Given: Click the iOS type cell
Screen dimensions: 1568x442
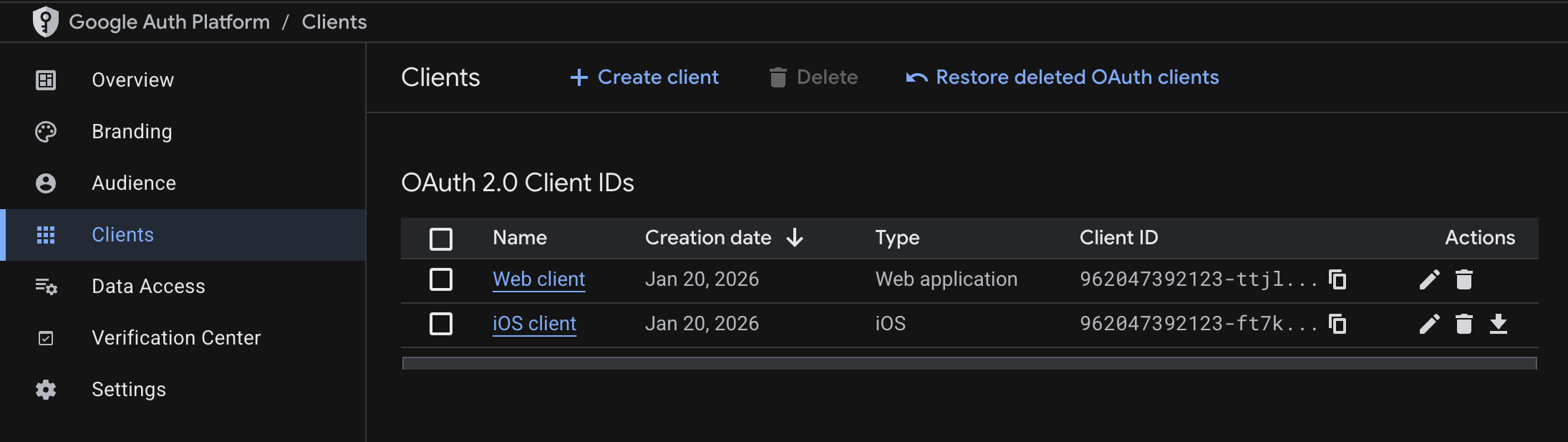Looking at the screenshot, I should pos(890,324).
